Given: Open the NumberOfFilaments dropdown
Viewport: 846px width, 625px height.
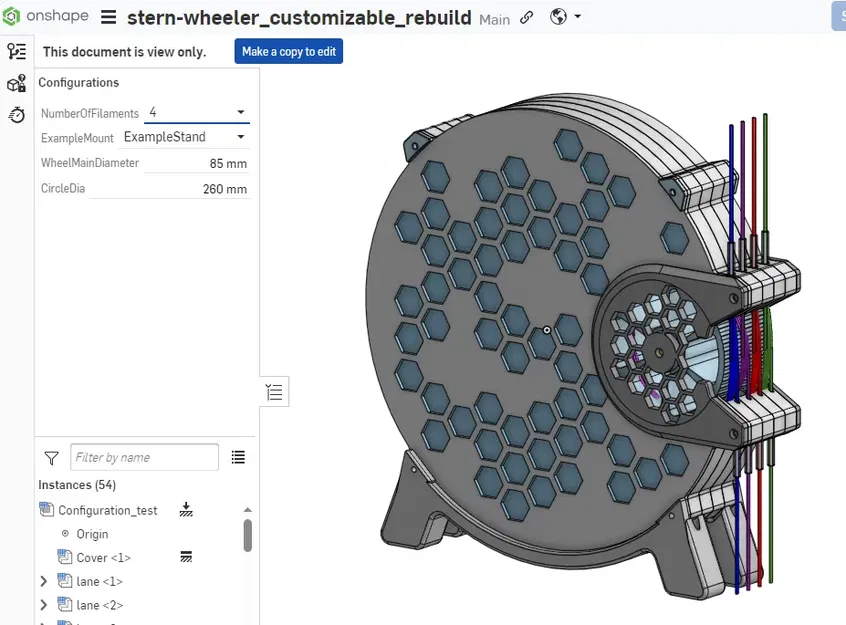Looking at the screenshot, I should pos(197,112).
